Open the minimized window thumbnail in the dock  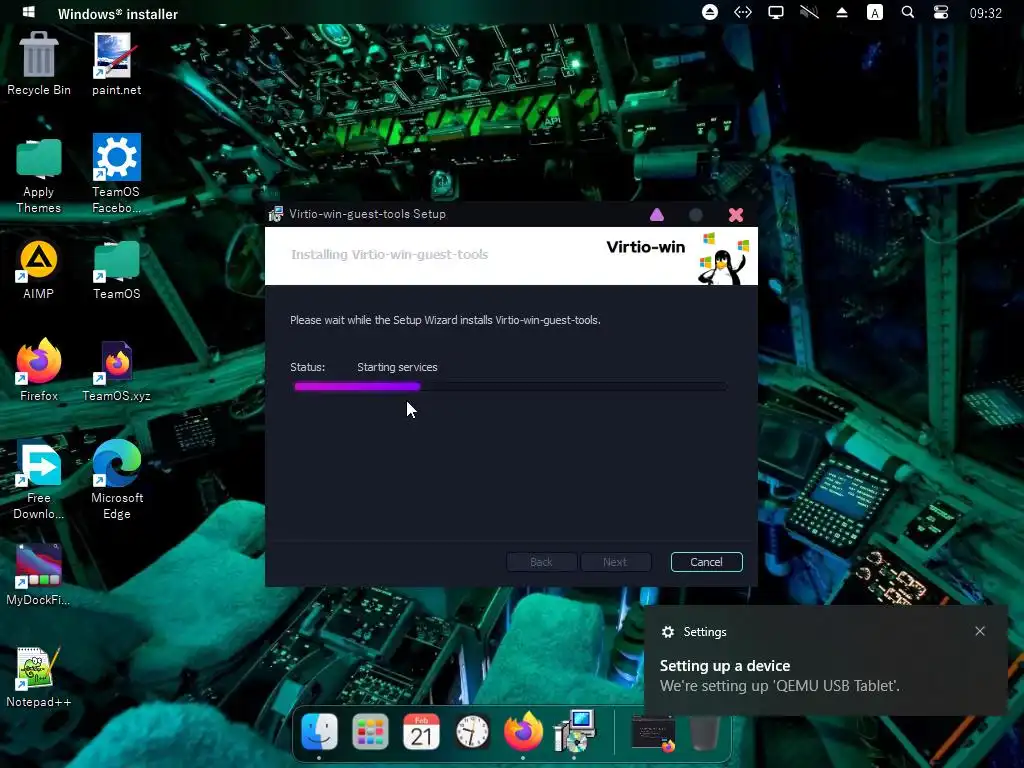[653, 733]
